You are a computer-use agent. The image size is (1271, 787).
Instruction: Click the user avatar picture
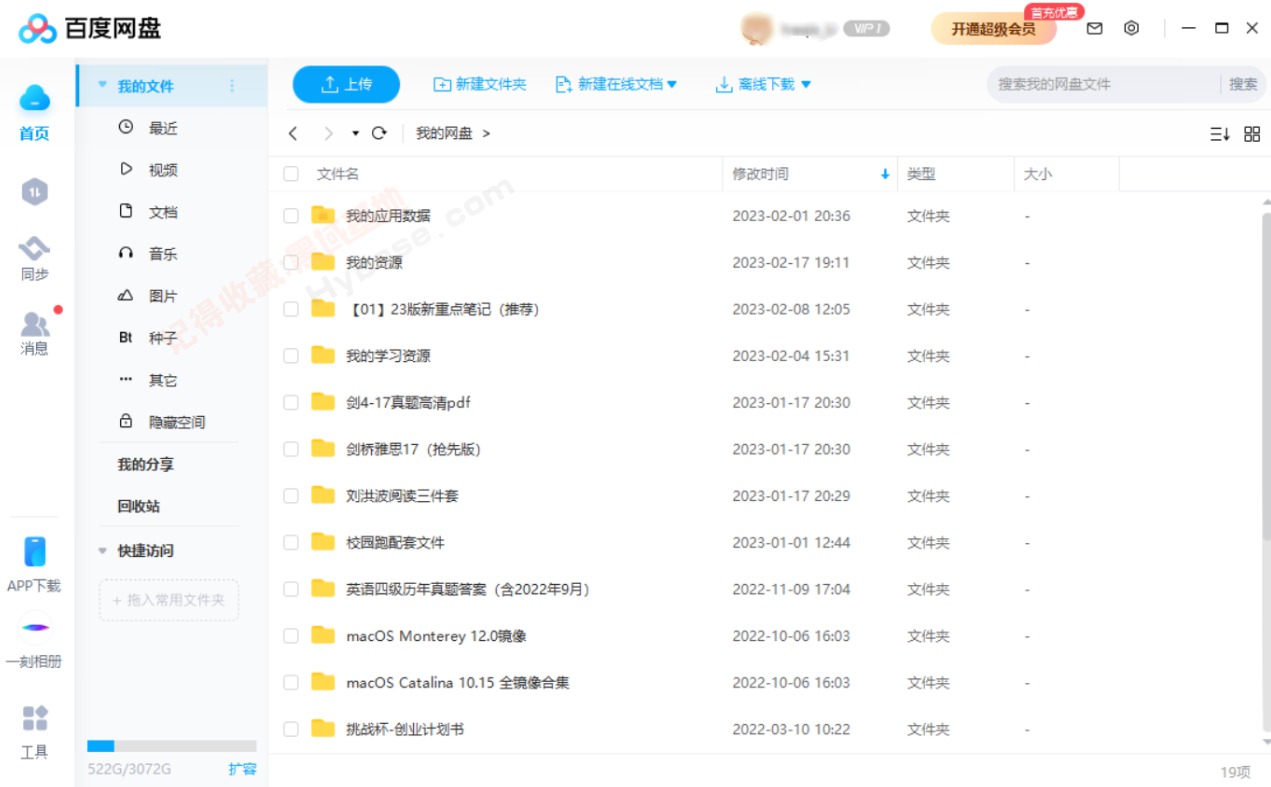755,29
